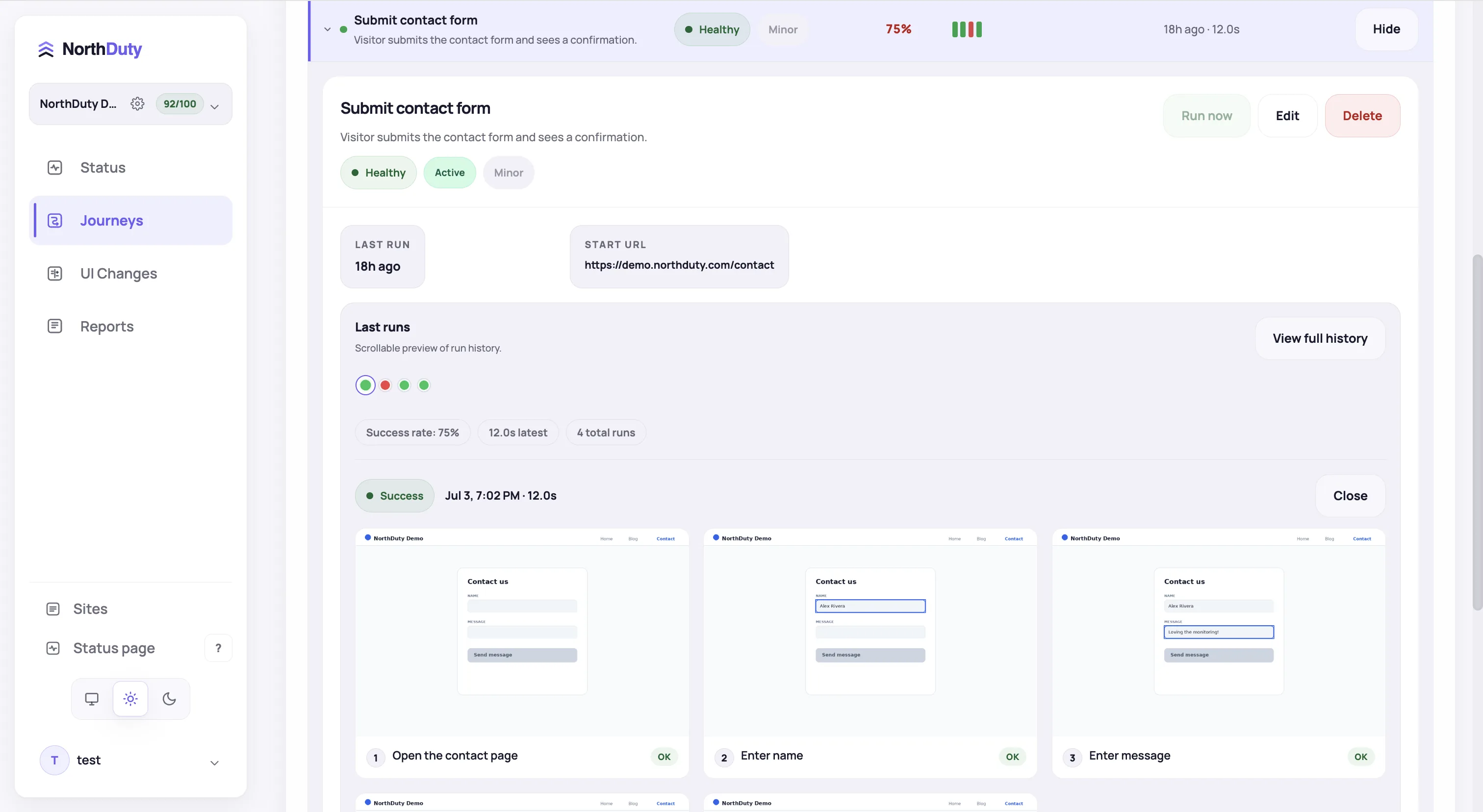Click the 4 total runs chip

pos(606,432)
